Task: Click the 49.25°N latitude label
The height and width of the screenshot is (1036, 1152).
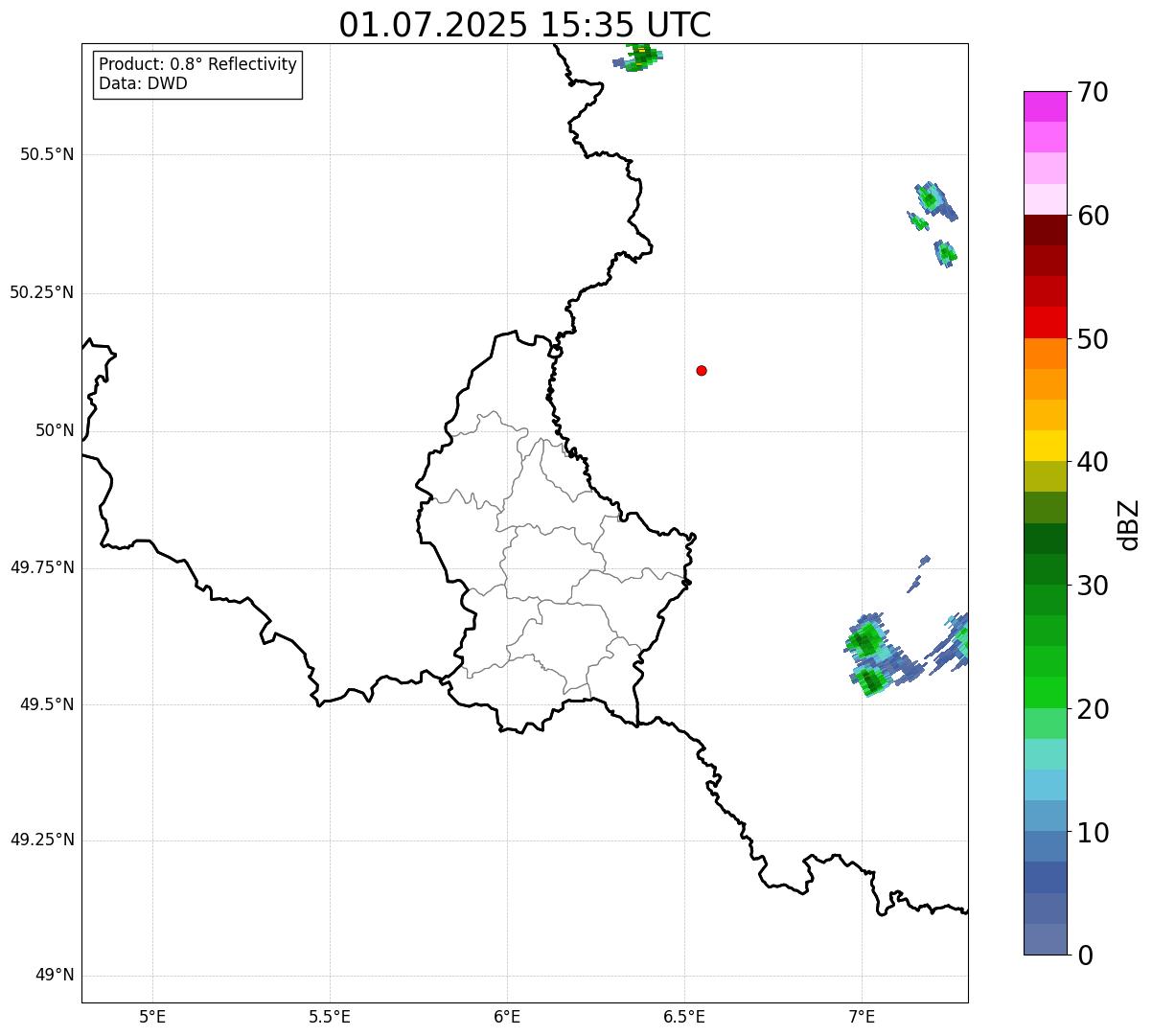Action: coord(42,840)
